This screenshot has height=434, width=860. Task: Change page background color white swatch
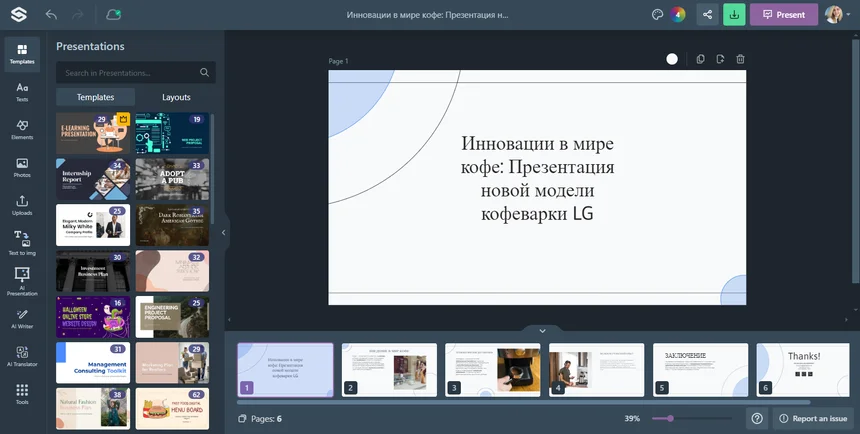pos(672,59)
